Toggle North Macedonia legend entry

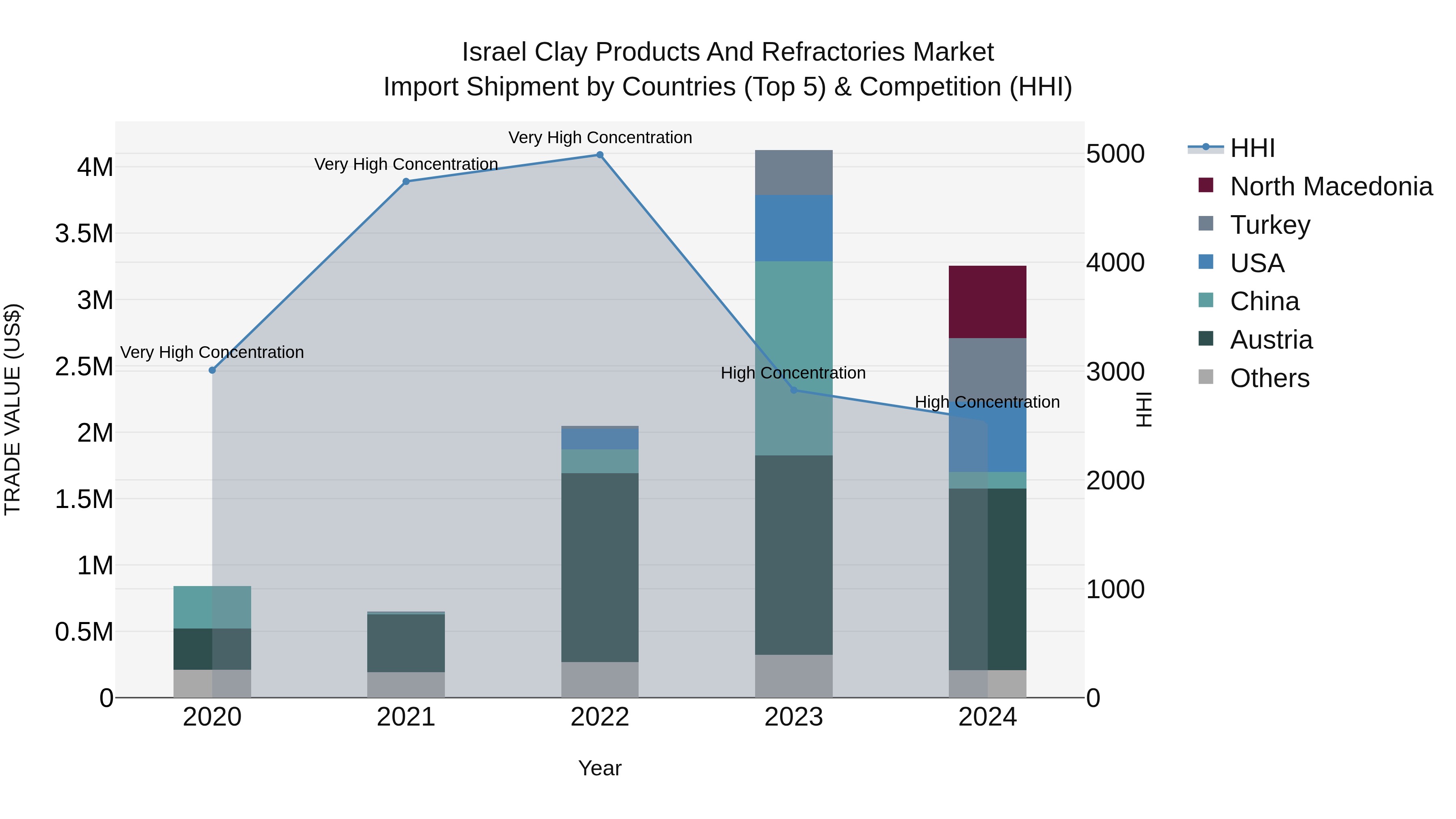click(x=1315, y=186)
